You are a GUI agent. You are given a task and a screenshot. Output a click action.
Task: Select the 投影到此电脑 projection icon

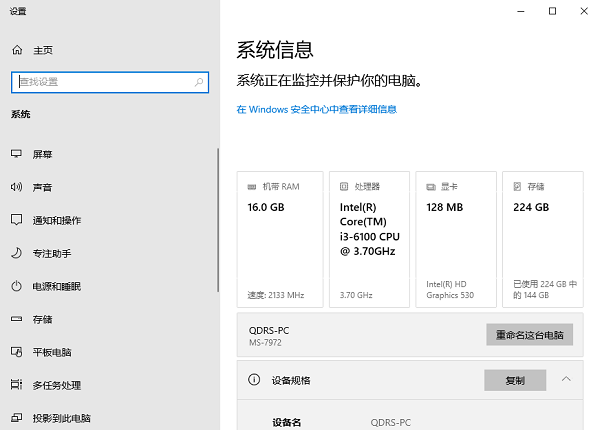16,418
